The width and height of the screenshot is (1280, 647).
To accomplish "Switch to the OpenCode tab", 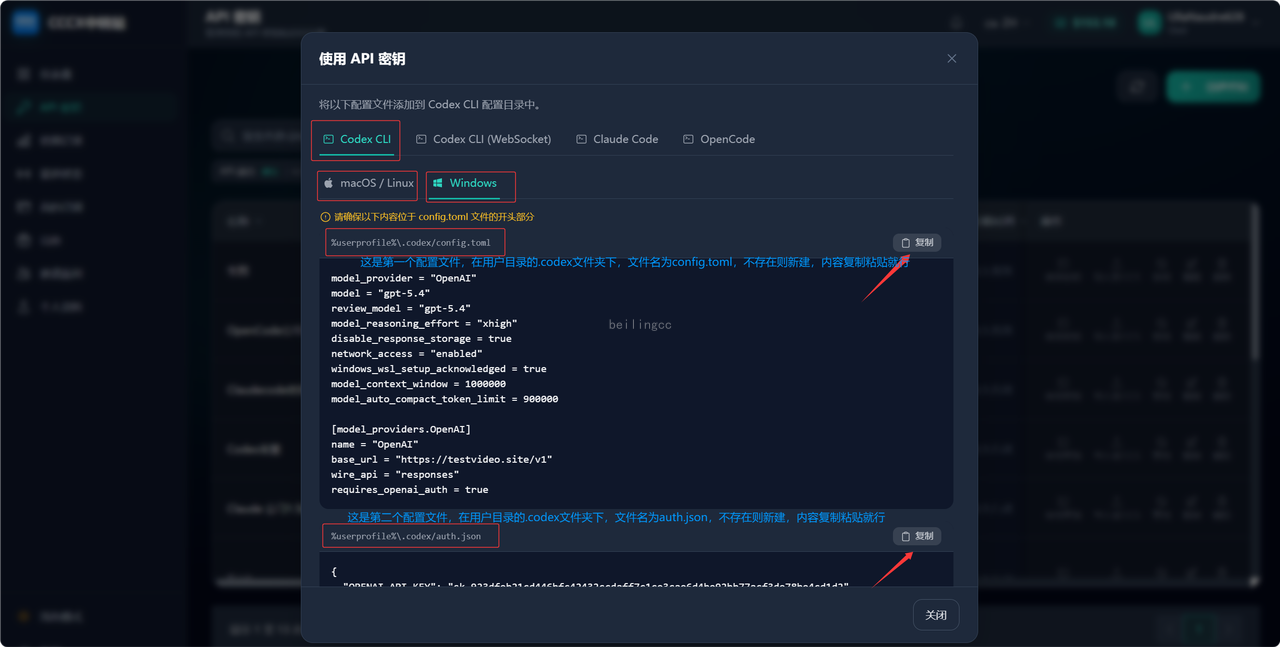I will pyautogui.click(x=718, y=139).
